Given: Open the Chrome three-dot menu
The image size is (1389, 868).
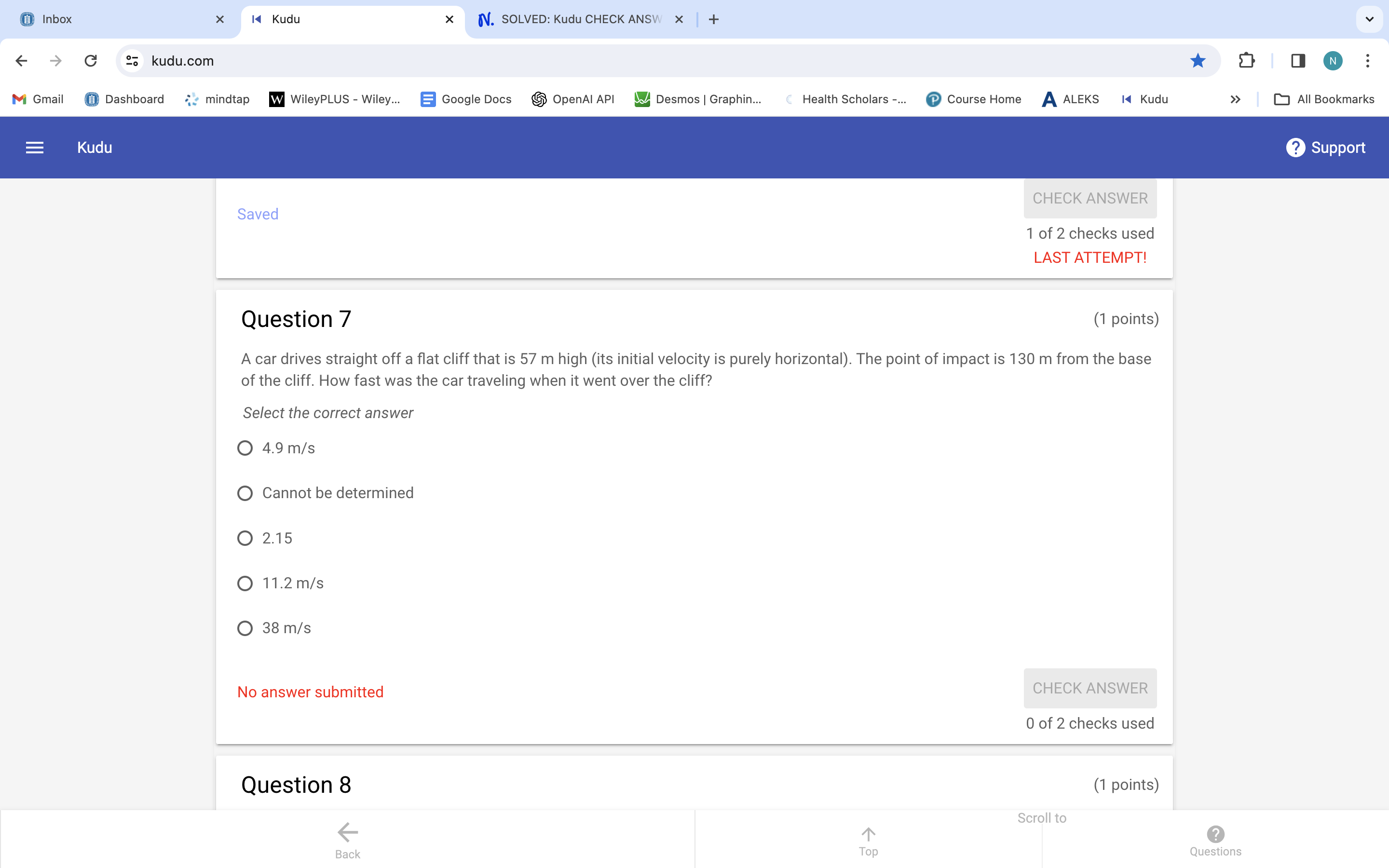Looking at the screenshot, I should pyautogui.click(x=1368, y=61).
